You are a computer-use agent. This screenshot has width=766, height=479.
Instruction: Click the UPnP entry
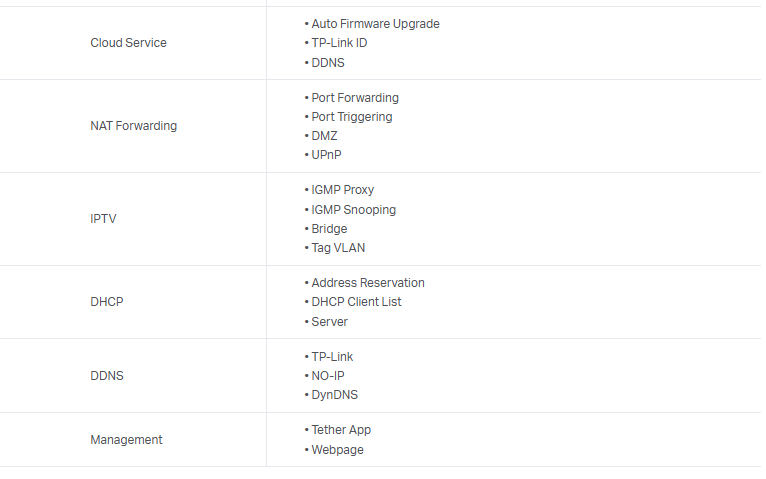coord(327,155)
